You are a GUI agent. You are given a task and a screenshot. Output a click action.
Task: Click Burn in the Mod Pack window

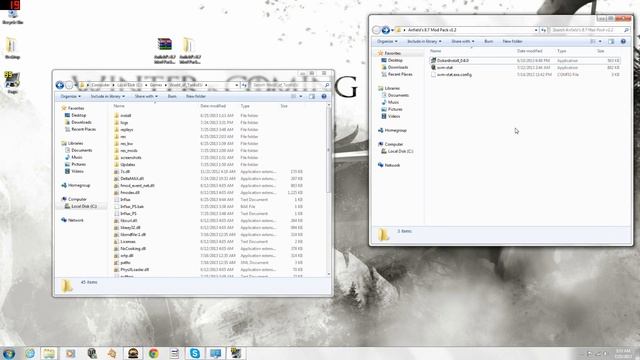[489, 41]
